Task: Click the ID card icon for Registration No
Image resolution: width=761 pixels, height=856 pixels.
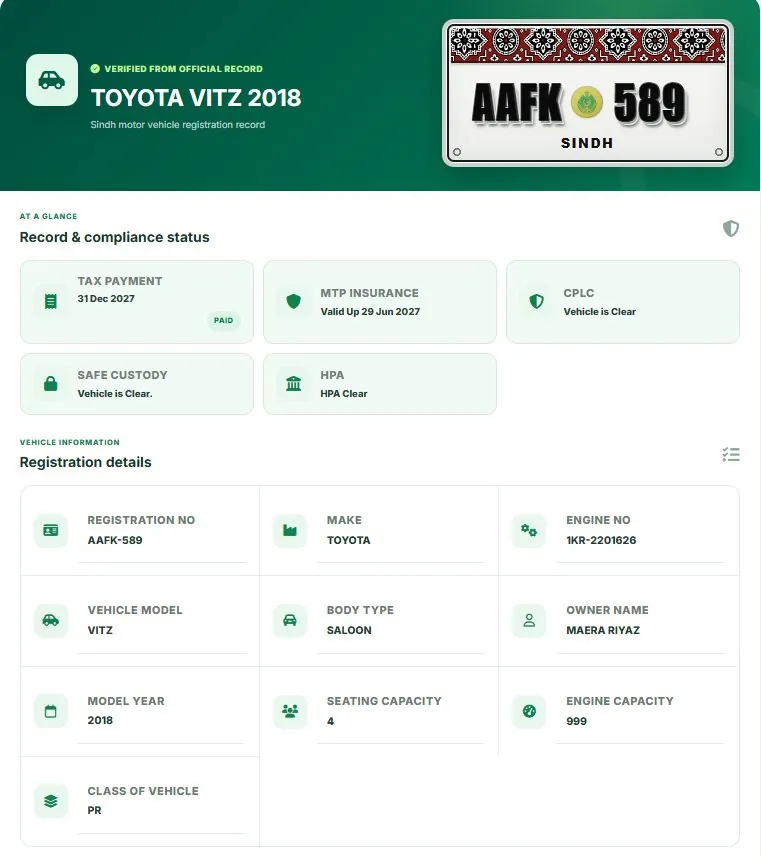Action: click(51, 530)
